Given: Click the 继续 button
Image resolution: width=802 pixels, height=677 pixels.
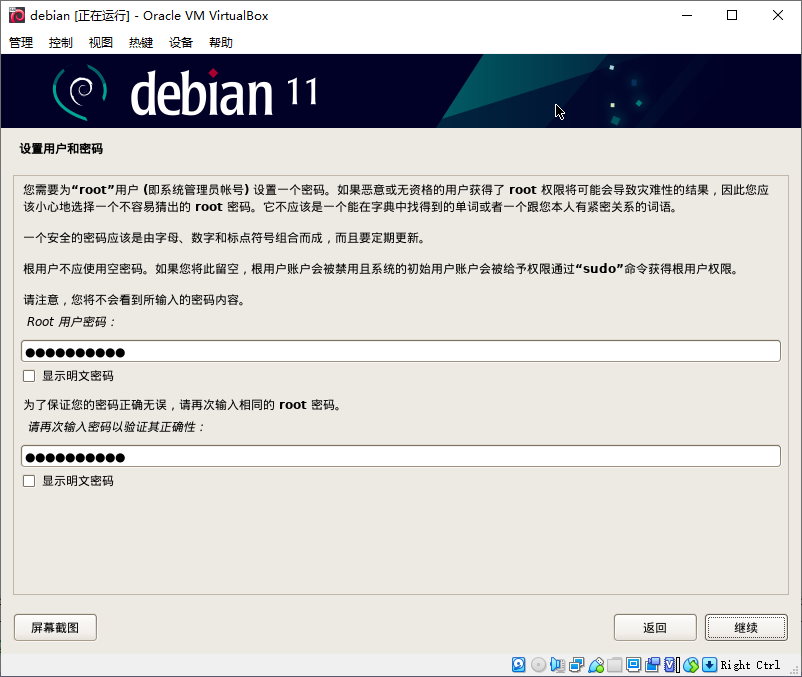Looking at the screenshot, I should 746,627.
